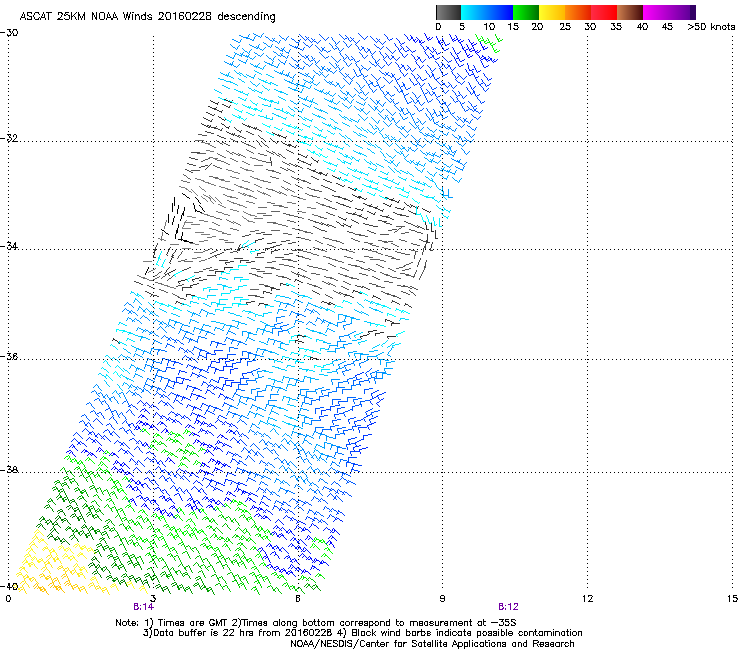Click the note line beginning 'Note: 1) Times are GMT'
This screenshot has height=650, width=740.
click(x=316, y=623)
